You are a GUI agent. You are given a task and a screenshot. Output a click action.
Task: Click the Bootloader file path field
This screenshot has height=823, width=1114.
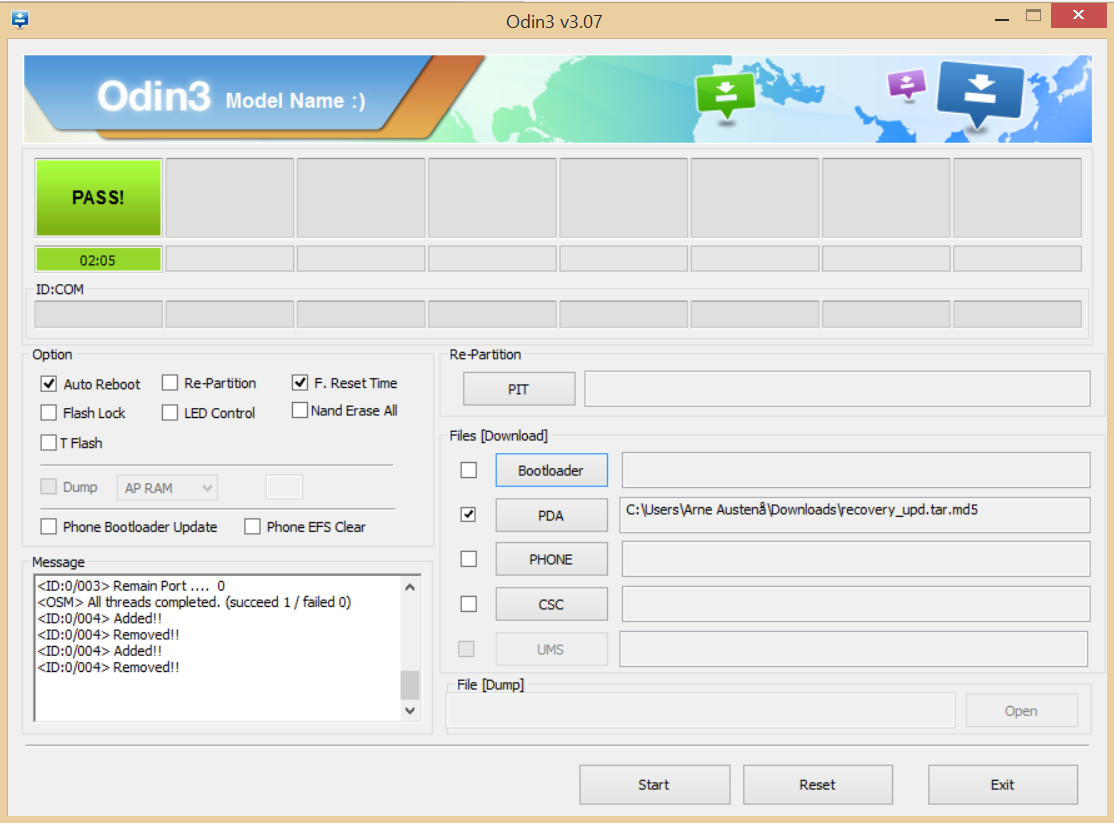855,470
